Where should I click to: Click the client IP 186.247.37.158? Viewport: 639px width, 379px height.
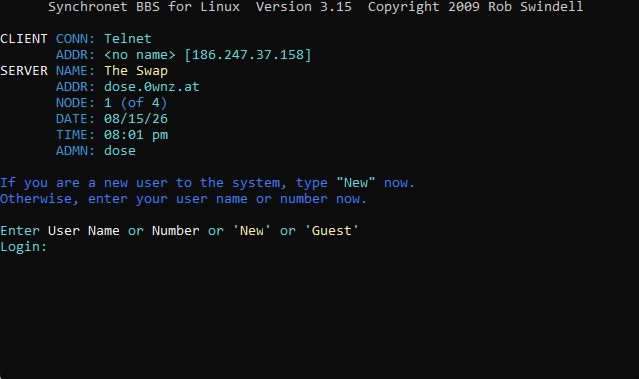[248, 55]
